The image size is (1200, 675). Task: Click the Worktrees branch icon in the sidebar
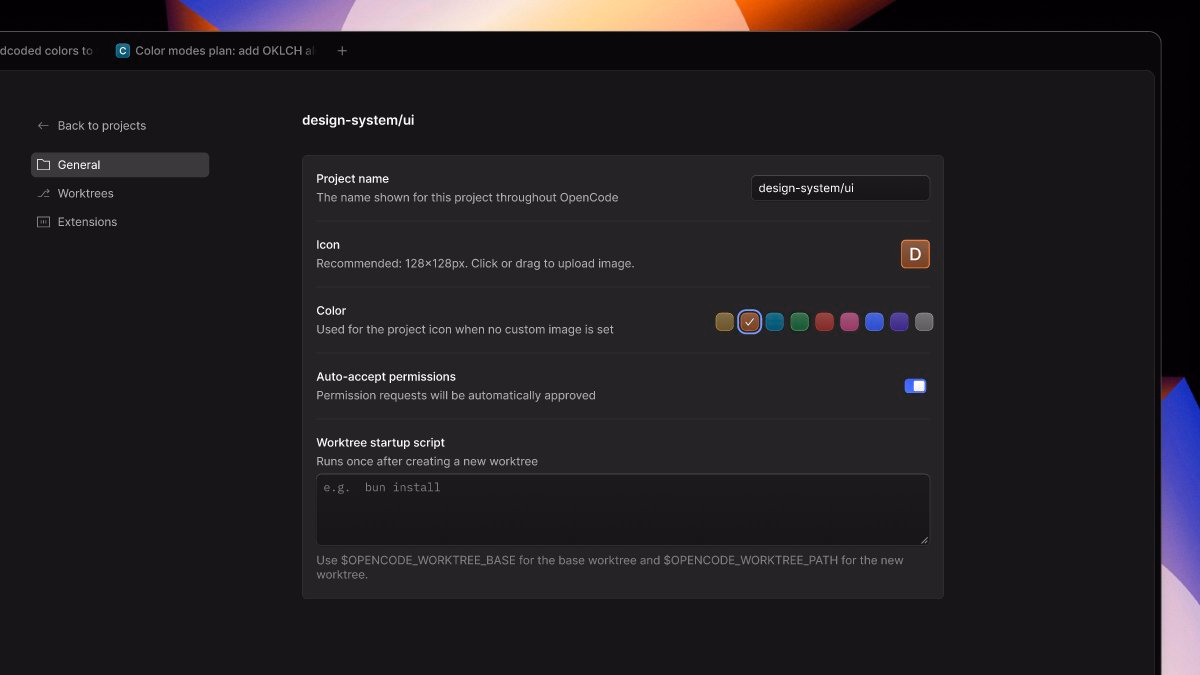[x=43, y=194]
